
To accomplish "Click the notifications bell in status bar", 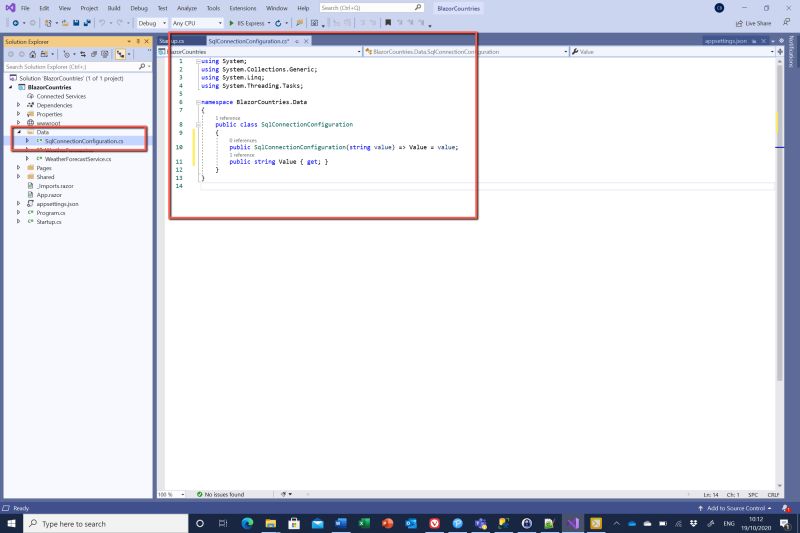I will [786, 508].
